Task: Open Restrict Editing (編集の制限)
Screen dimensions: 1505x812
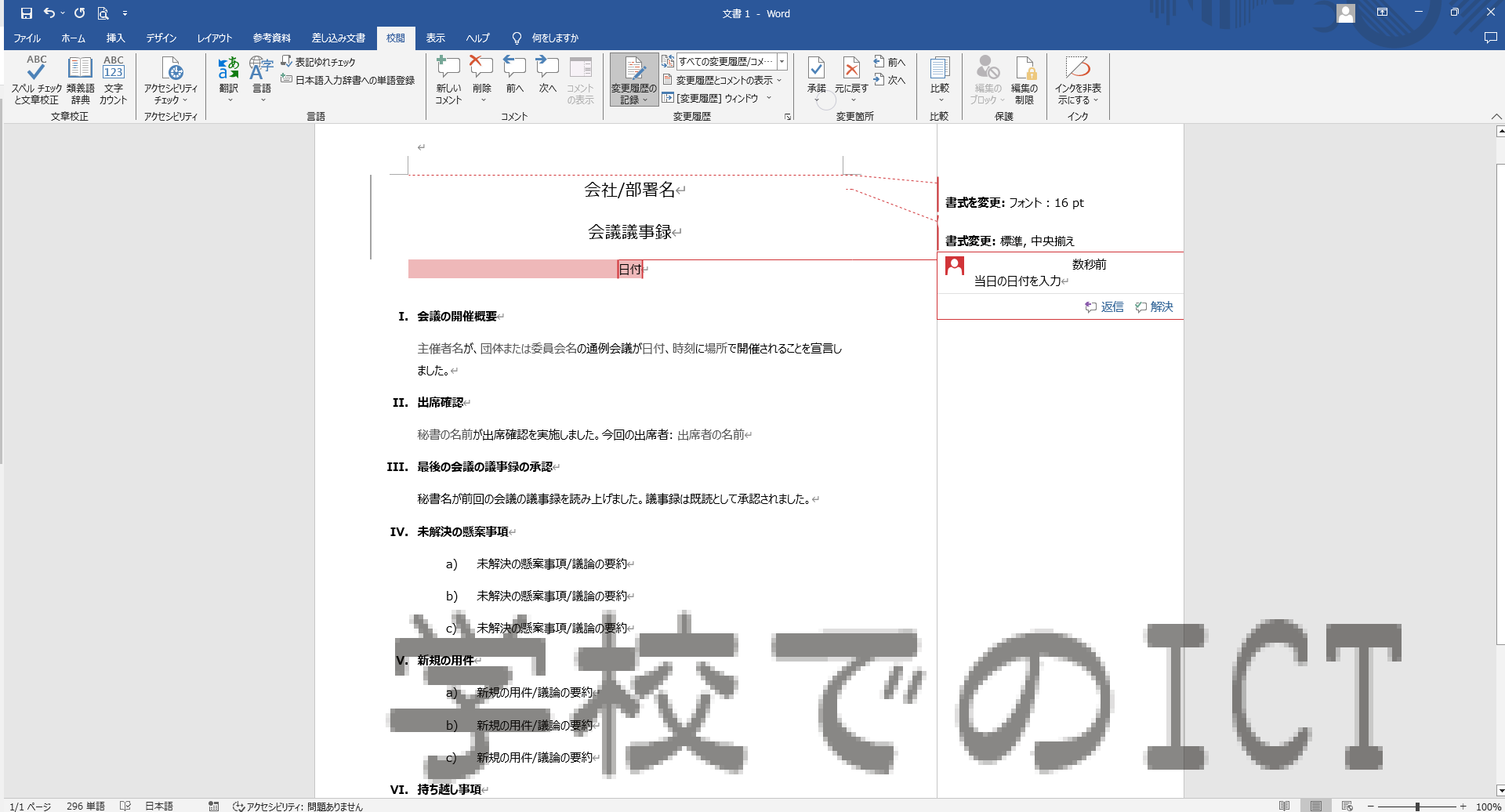Action: tap(1024, 80)
